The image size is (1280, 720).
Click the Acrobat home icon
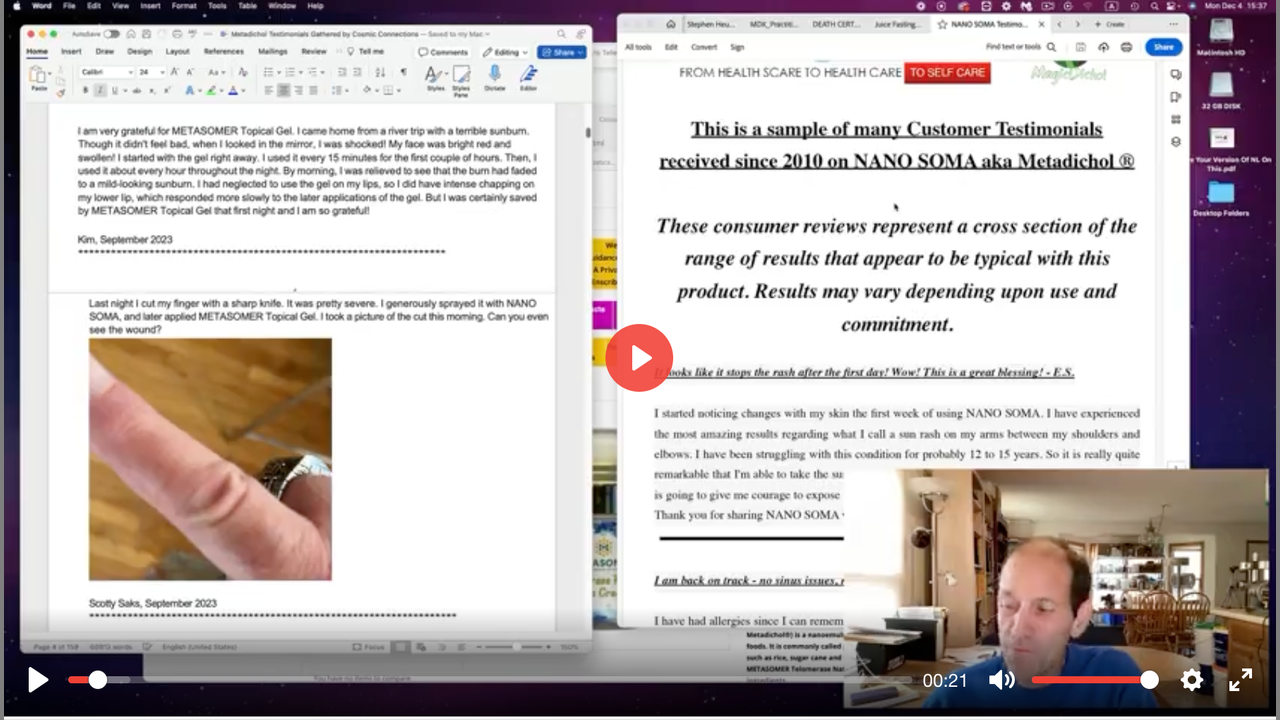(670, 24)
